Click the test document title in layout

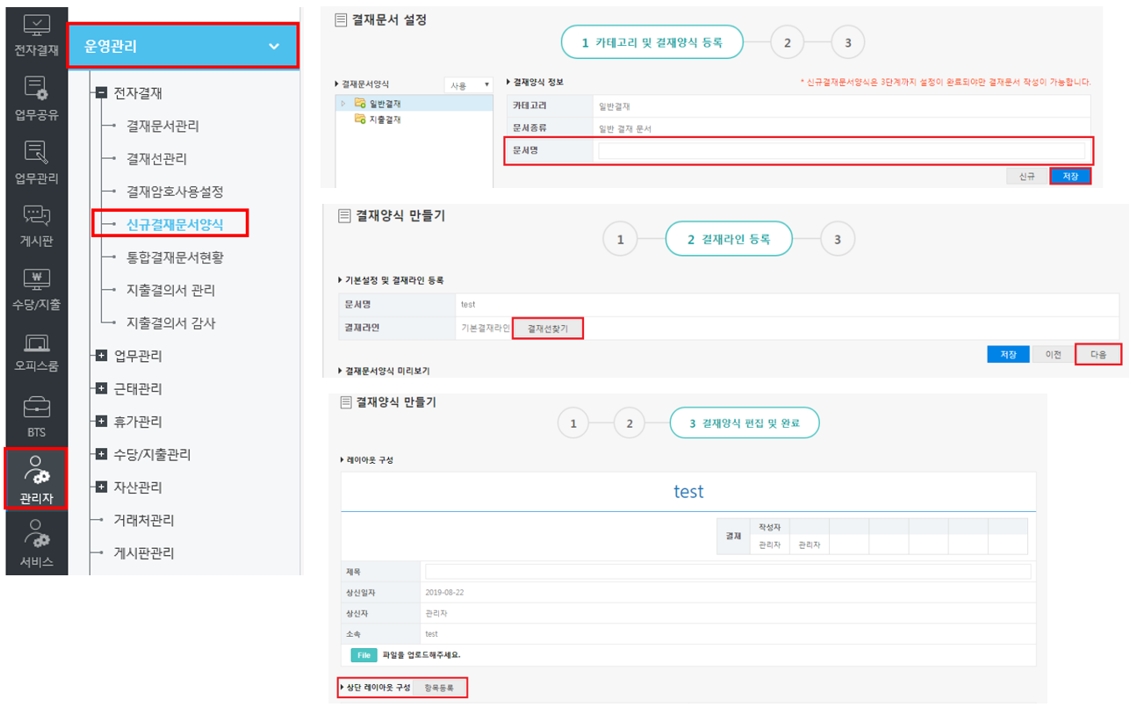coord(688,491)
